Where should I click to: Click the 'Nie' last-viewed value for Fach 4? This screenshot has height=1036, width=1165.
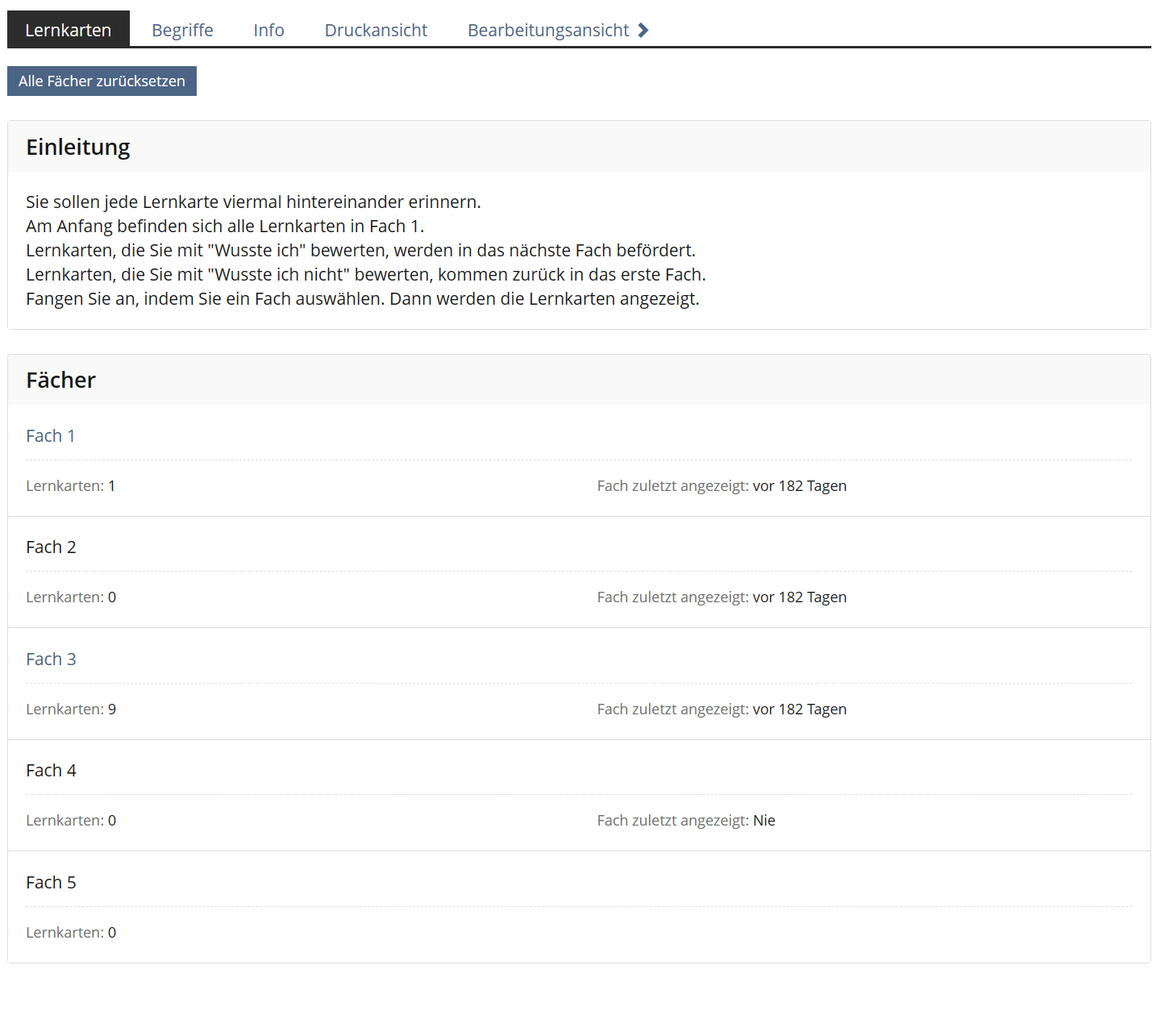pyautogui.click(x=763, y=821)
